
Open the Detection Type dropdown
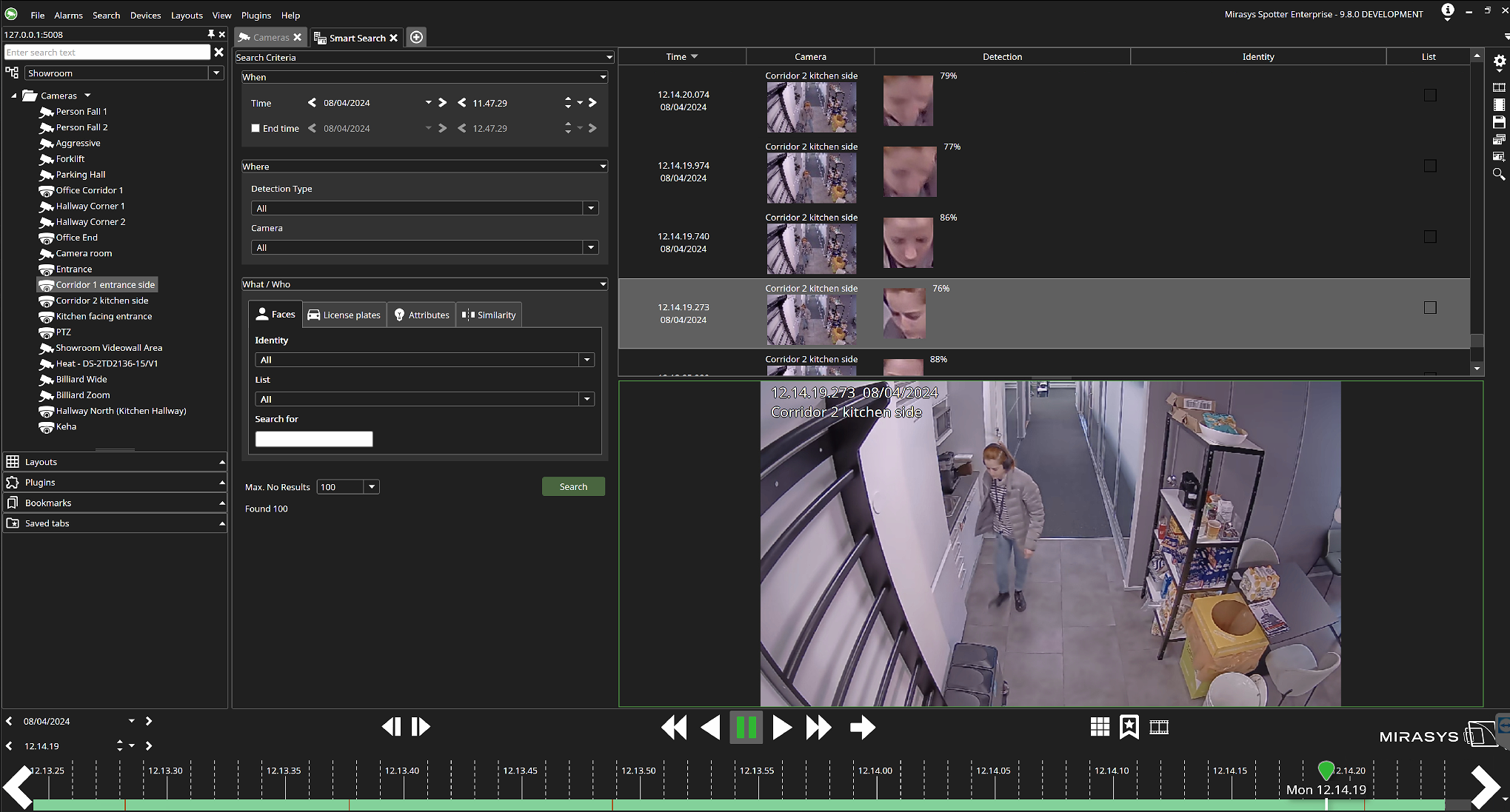(x=591, y=208)
